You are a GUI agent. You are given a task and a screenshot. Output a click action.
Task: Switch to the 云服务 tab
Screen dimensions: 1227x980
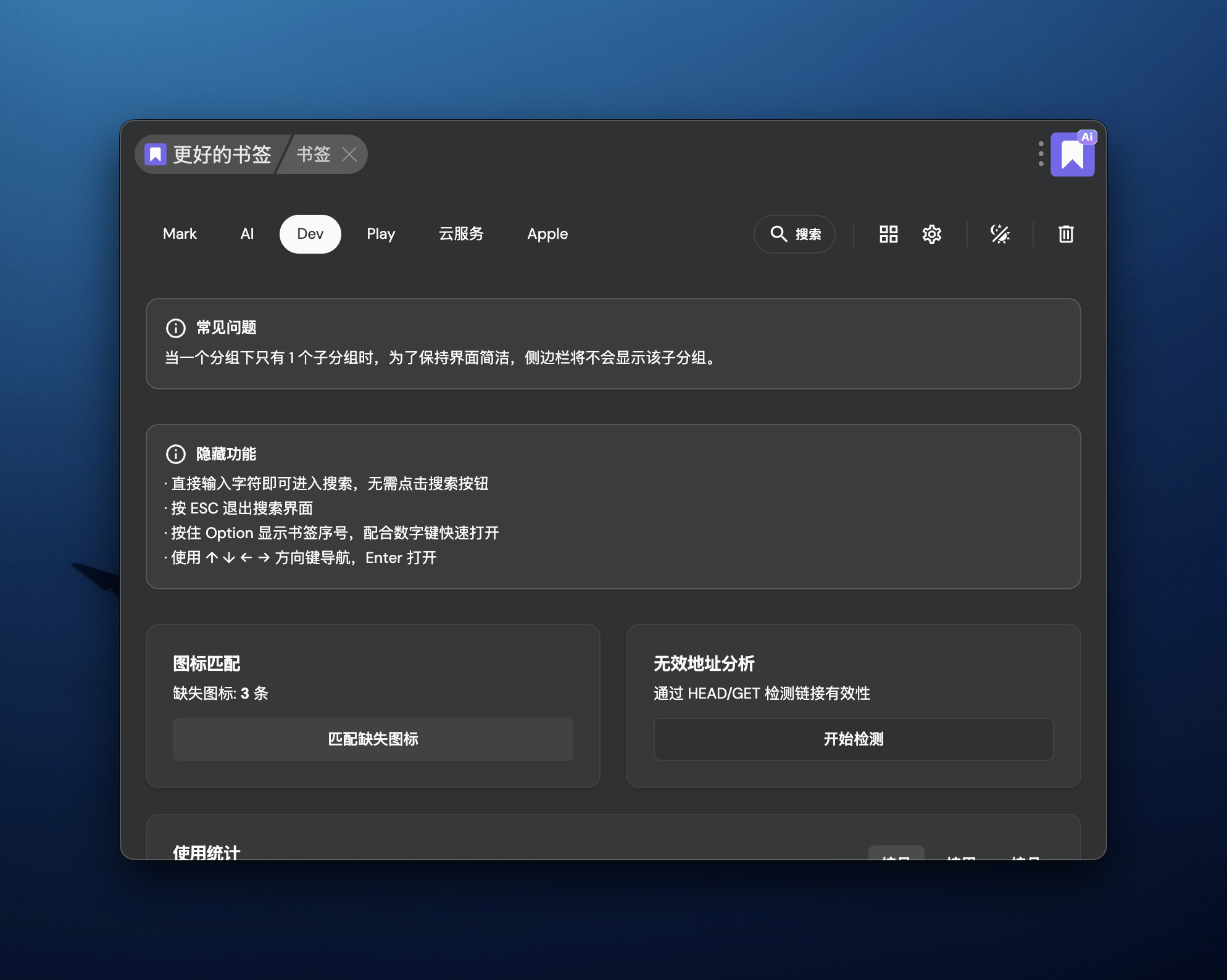(461, 234)
